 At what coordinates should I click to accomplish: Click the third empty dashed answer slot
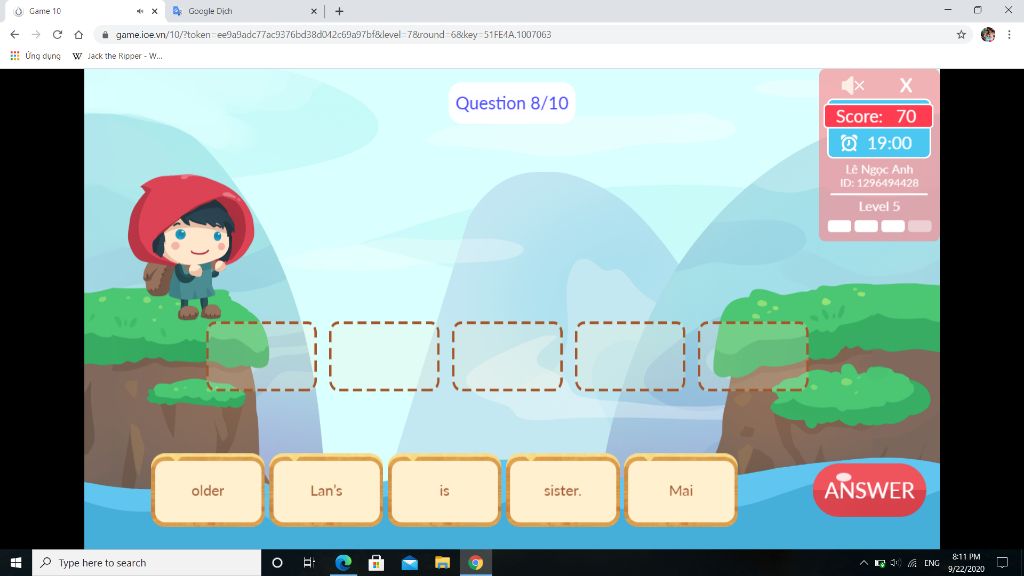click(507, 356)
